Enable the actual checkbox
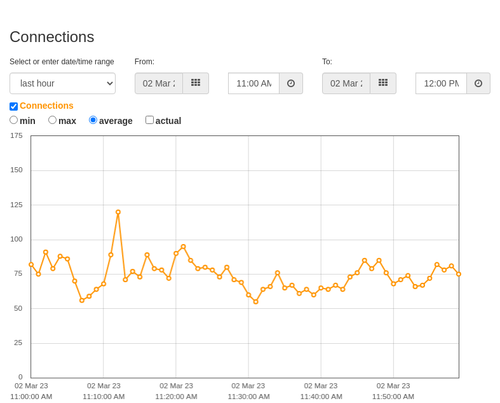Screen dimensions: 500x403 (x=149, y=120)
